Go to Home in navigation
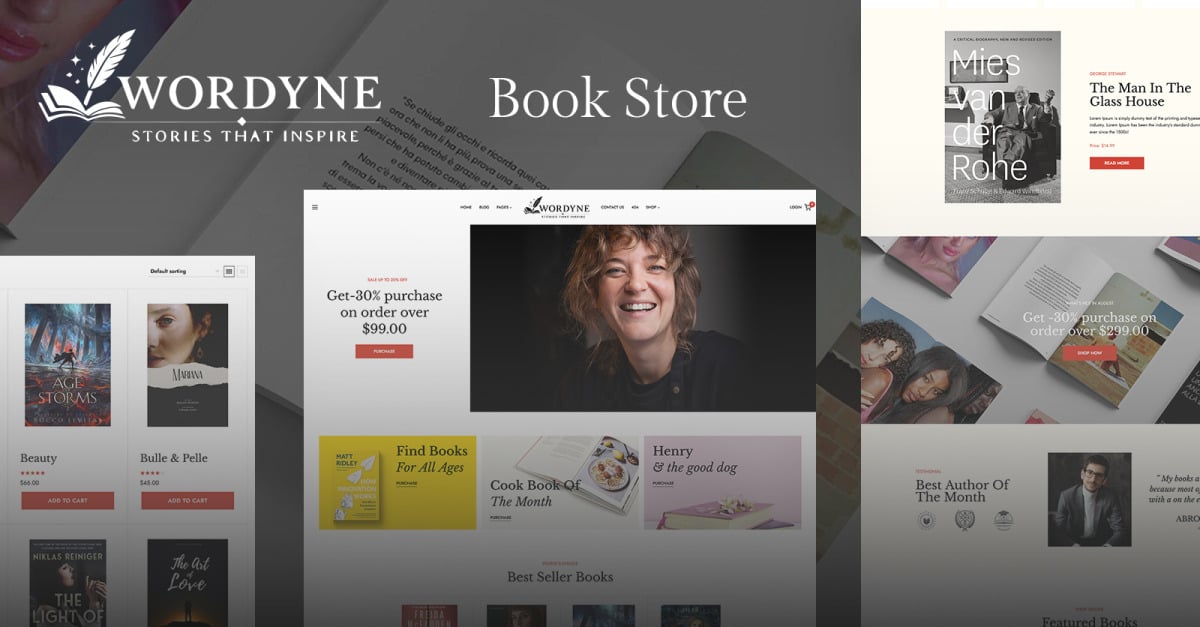The image size is (1200, 627). pyautogui.click(x=466, y=207)
